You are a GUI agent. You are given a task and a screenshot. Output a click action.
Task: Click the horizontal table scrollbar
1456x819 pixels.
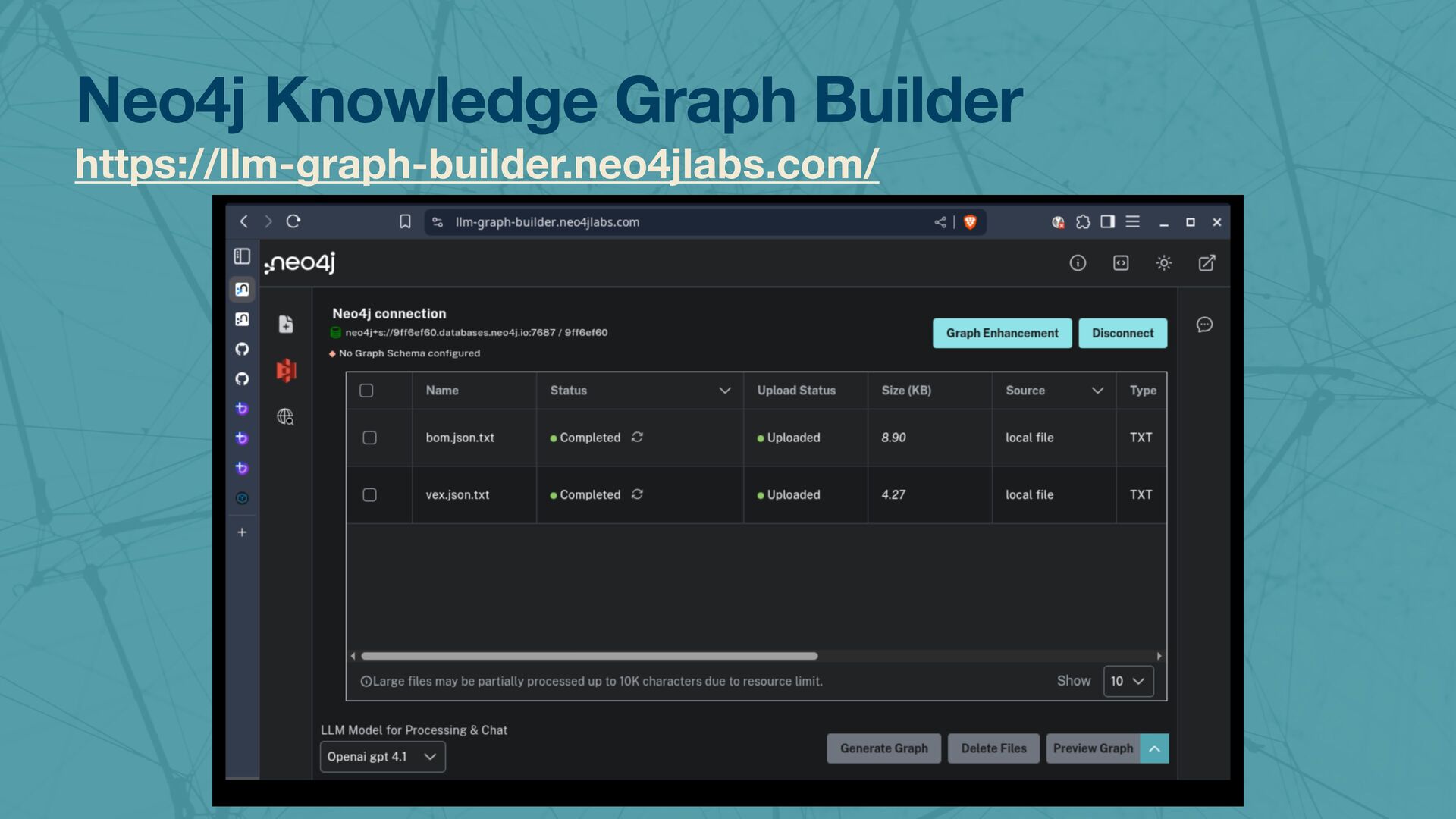click(589, 656)
